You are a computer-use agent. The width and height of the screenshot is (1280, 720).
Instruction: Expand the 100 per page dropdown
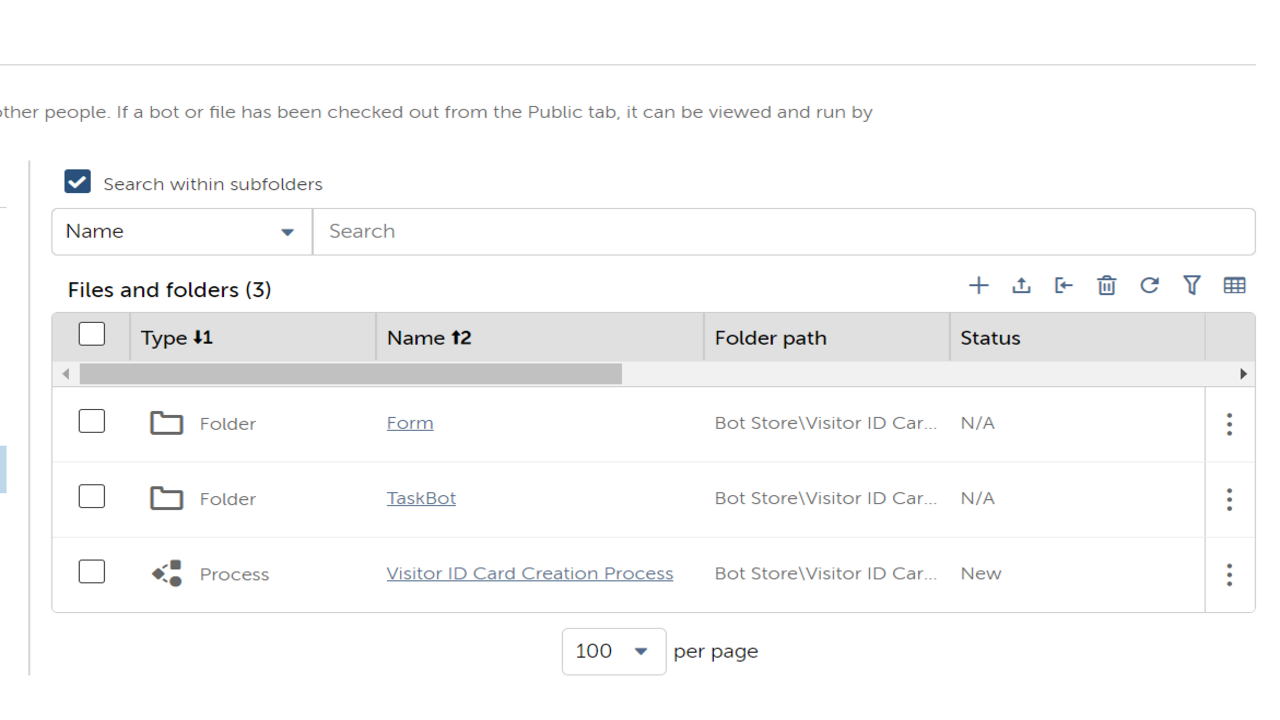pyautogui.click(x=613, y=652)
